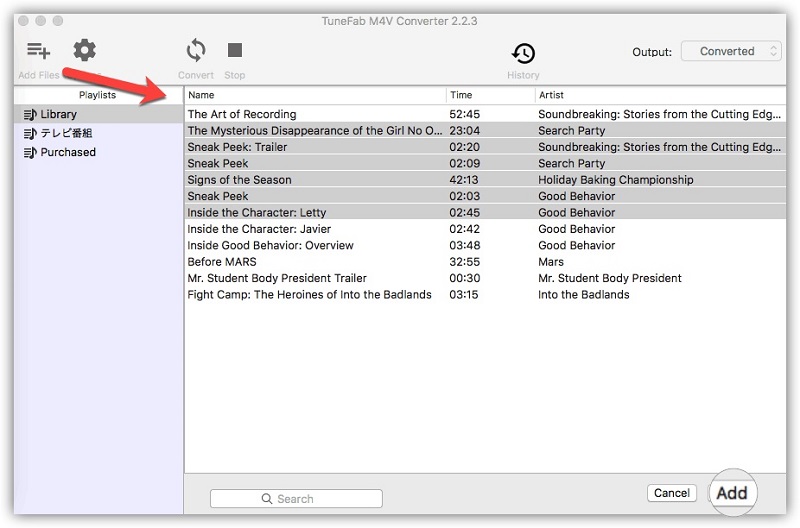
Task: Click the Convert arrows icon
Action: [196, 51]
